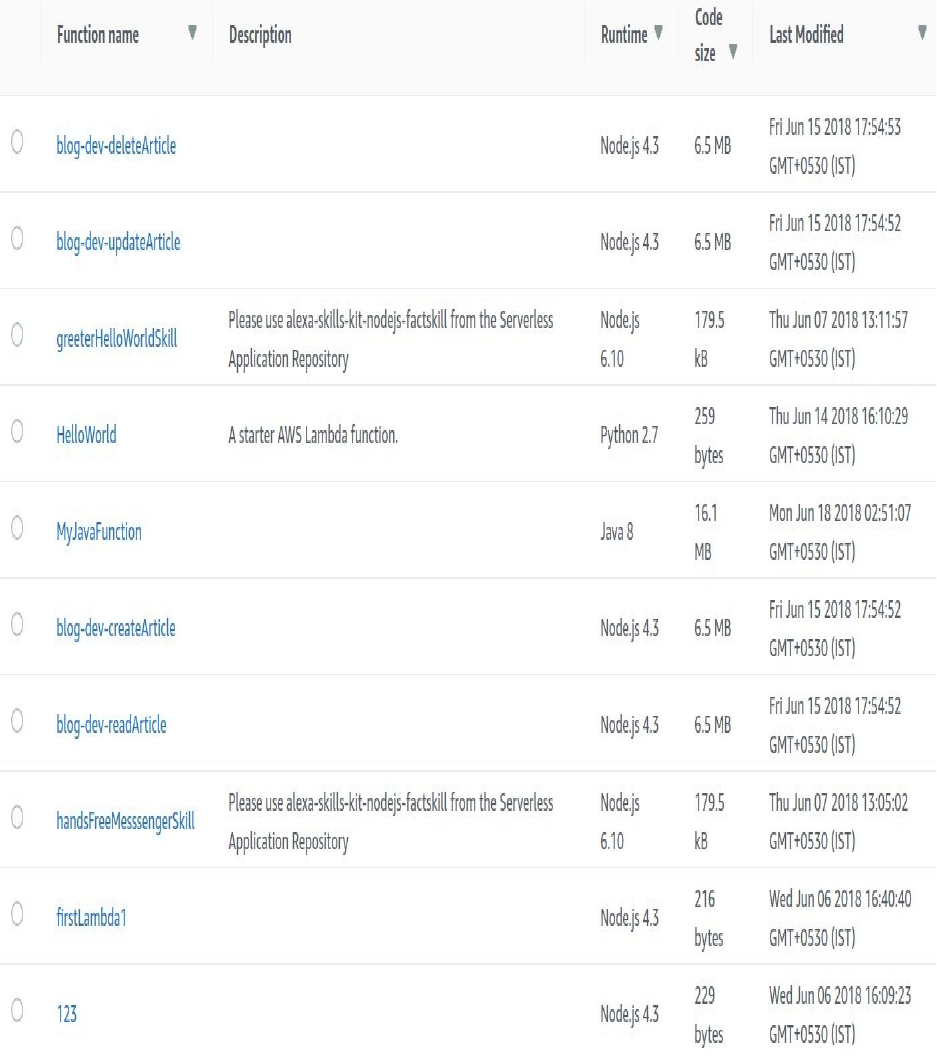937x1056 pixels.
Task: Open the blog-dev-updateArticle function
Action: pos(118,243)
